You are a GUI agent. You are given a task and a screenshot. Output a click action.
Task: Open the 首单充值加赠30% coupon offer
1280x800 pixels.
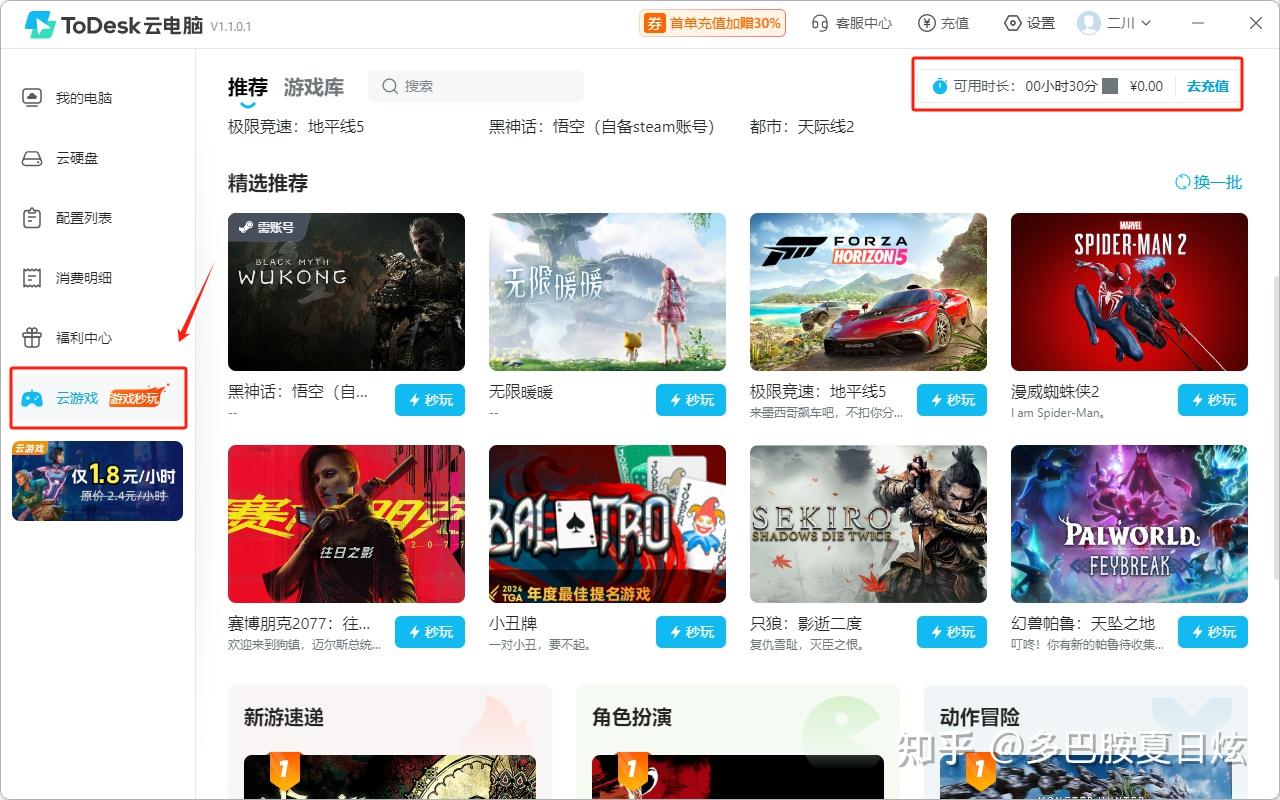pos(712,22)
